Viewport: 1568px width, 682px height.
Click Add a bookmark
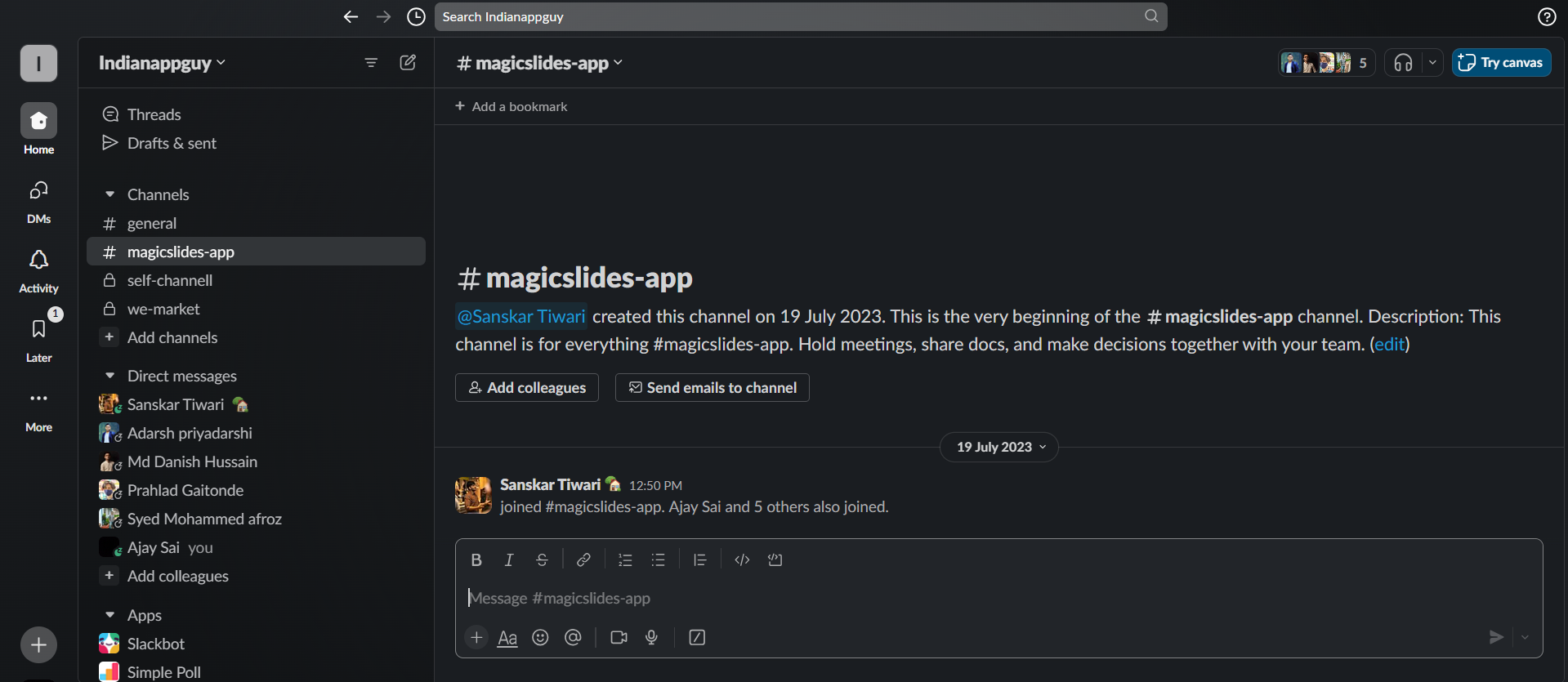click(x=511, y=106)
